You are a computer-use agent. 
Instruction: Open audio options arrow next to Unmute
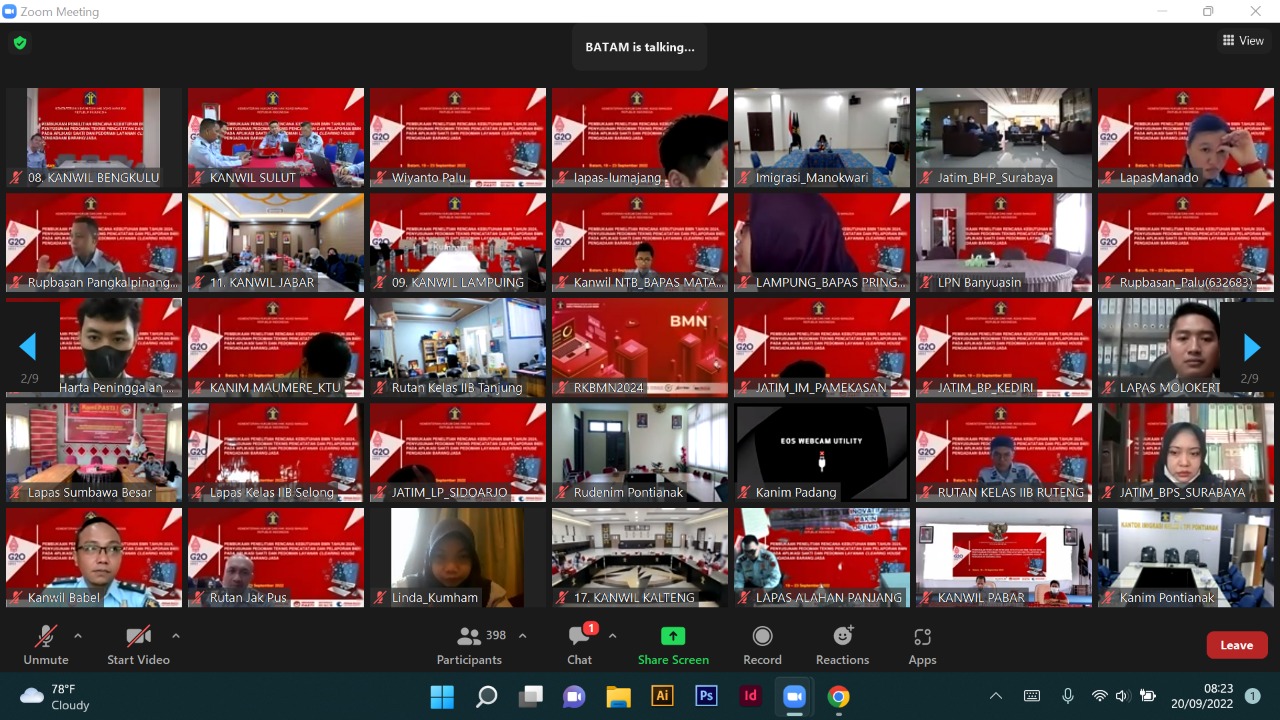(x=78, y=636)
